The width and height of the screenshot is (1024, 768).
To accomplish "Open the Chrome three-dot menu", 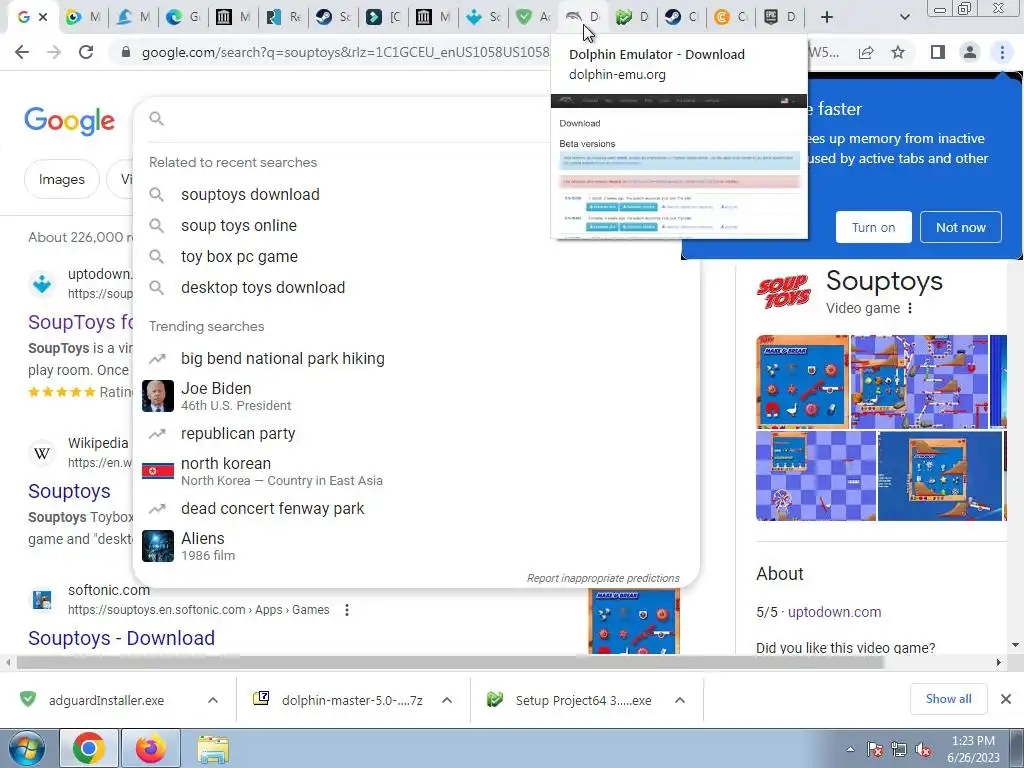I will click(1002, 52).
